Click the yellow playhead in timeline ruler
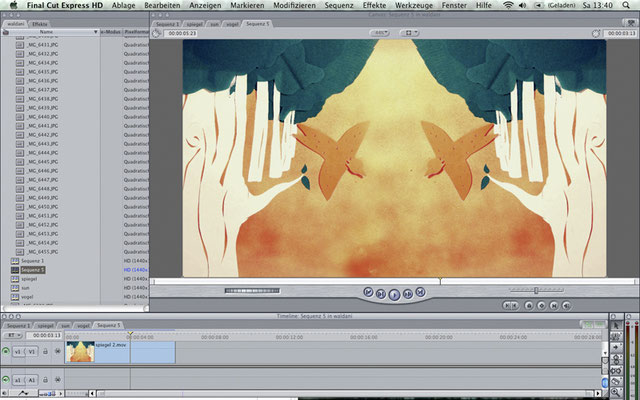The width and height of the screenshot is (640, 400). click(x=130, y=334)
